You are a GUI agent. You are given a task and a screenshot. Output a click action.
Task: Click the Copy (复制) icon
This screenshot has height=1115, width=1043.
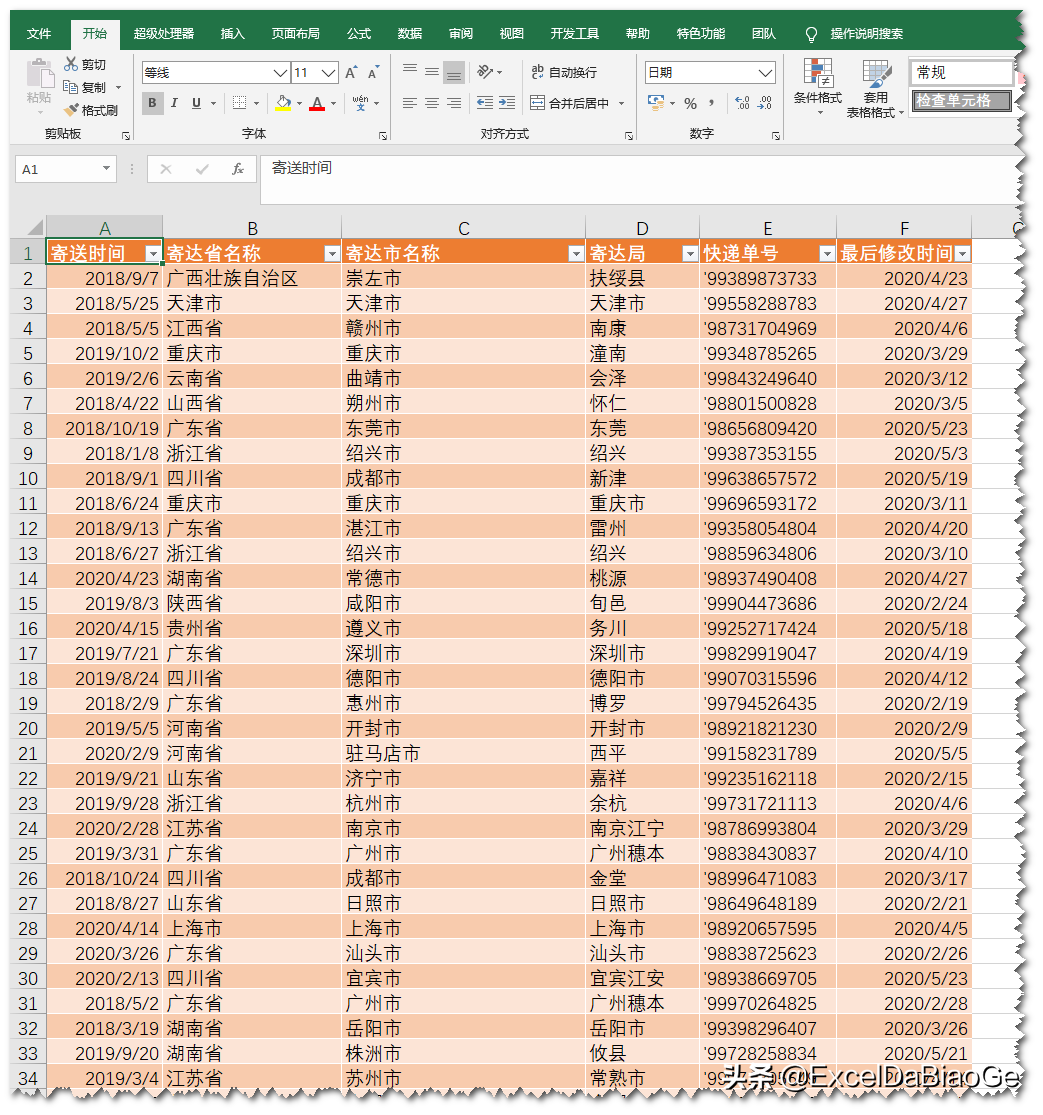[71, 87]
